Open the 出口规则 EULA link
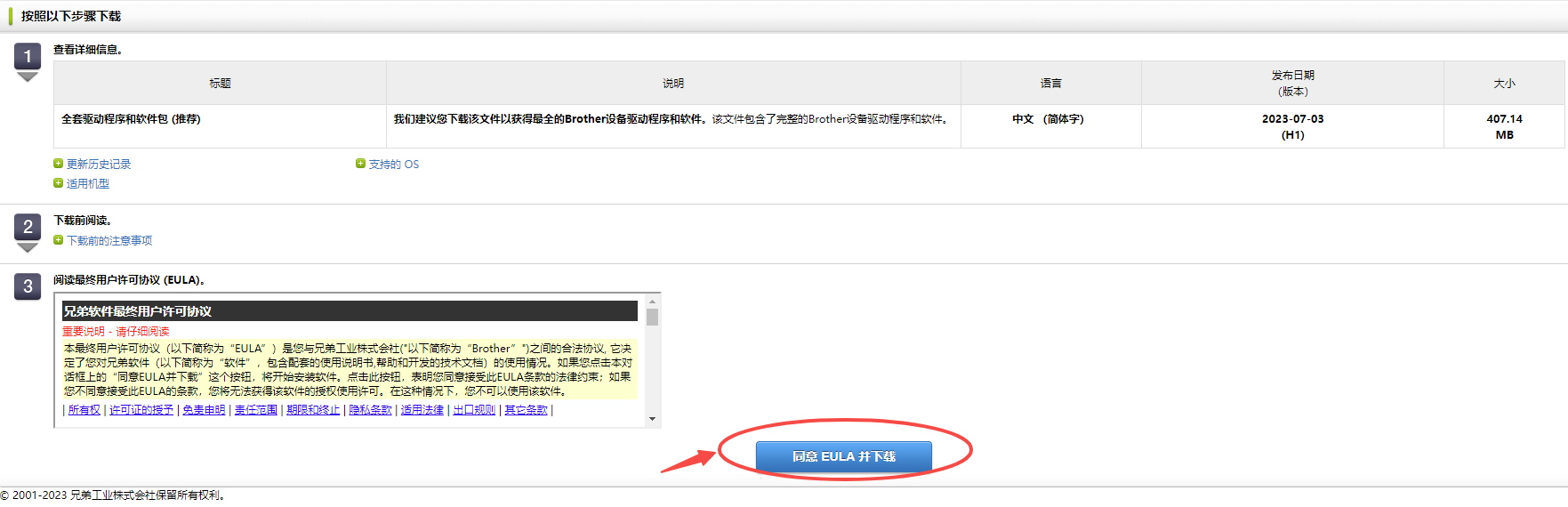This screenshot has width=1568, height=507. pyautogui.click(x=474, y=410)
